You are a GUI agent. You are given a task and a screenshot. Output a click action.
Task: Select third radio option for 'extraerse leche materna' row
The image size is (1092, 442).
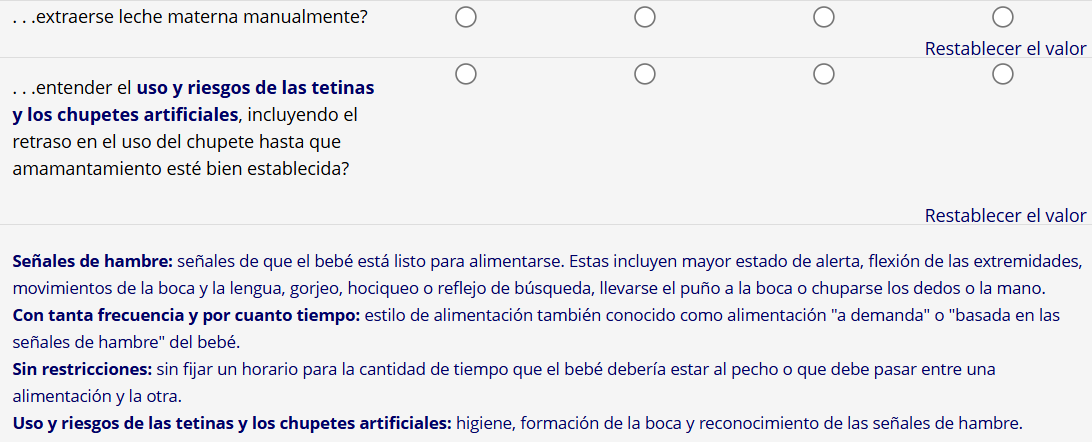tap(823, 17)
